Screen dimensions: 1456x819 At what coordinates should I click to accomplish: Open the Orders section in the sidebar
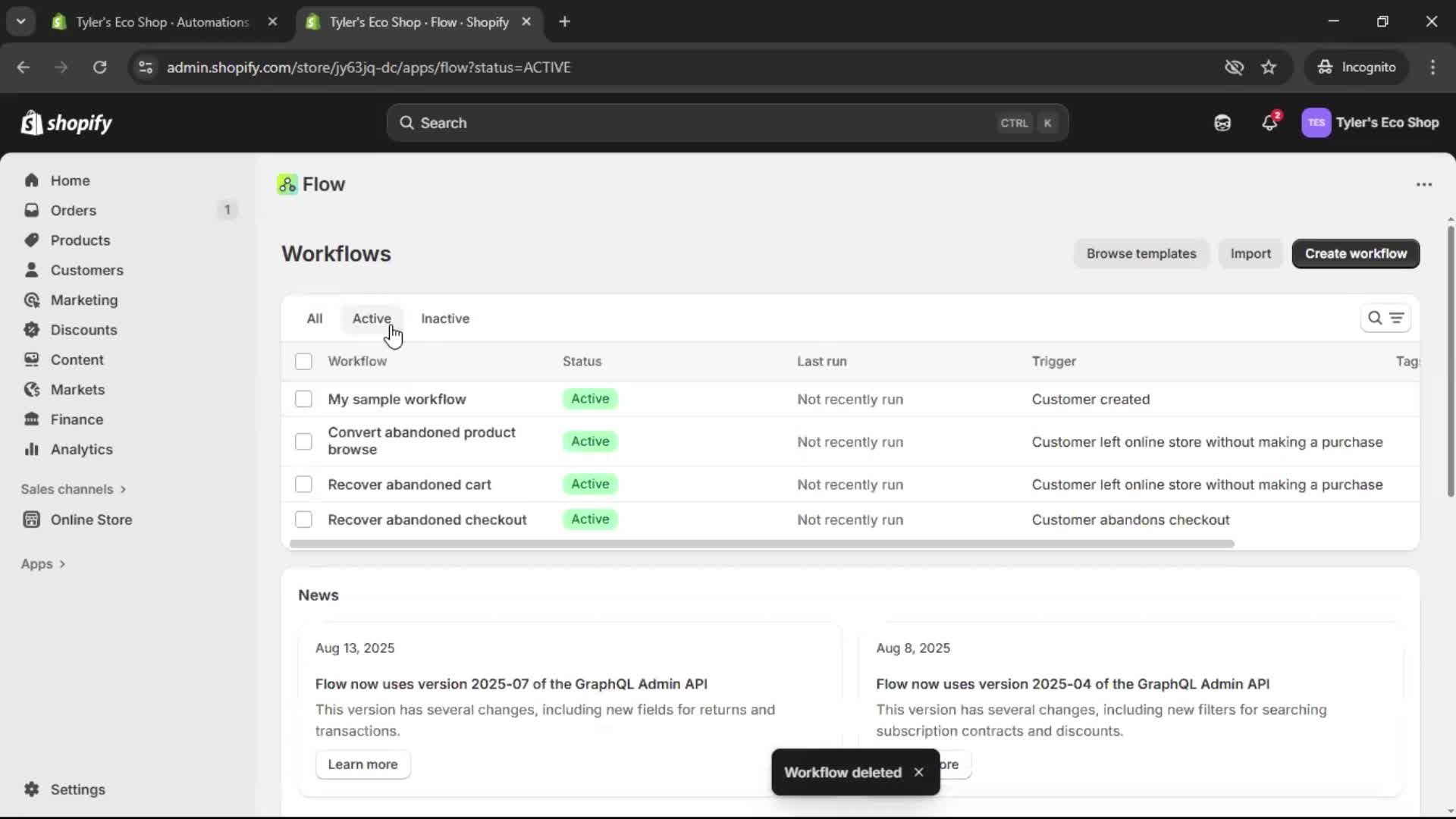pyautogui.click(x=74, y=210)
